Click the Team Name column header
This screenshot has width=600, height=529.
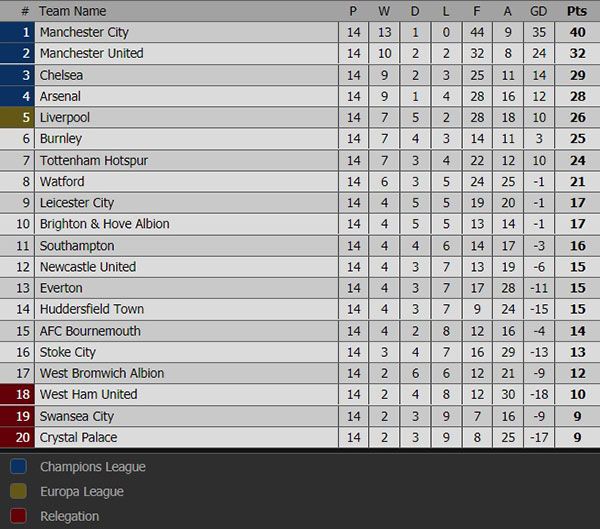click(73, 11)
